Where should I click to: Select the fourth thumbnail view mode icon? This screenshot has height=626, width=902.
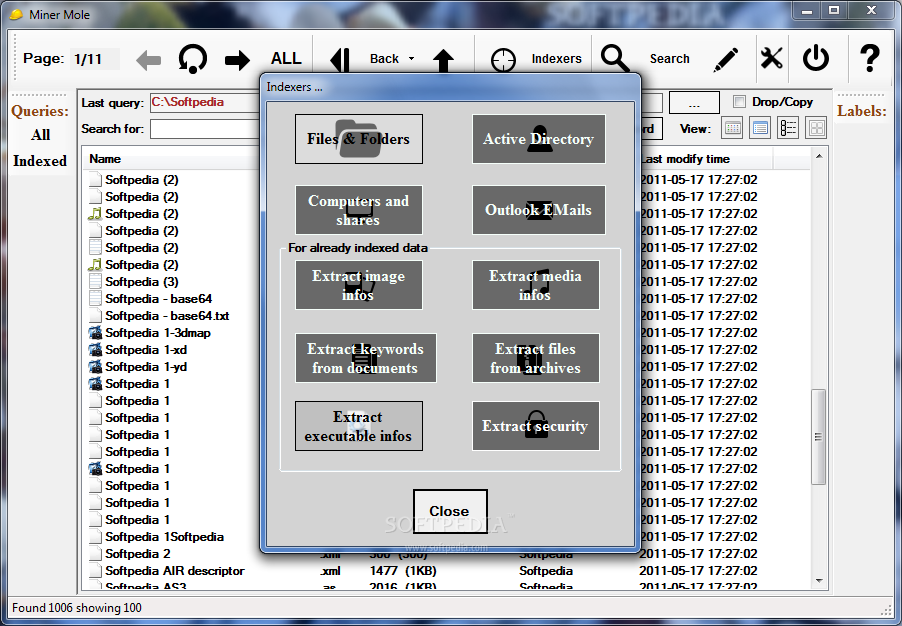pos(816,128)
